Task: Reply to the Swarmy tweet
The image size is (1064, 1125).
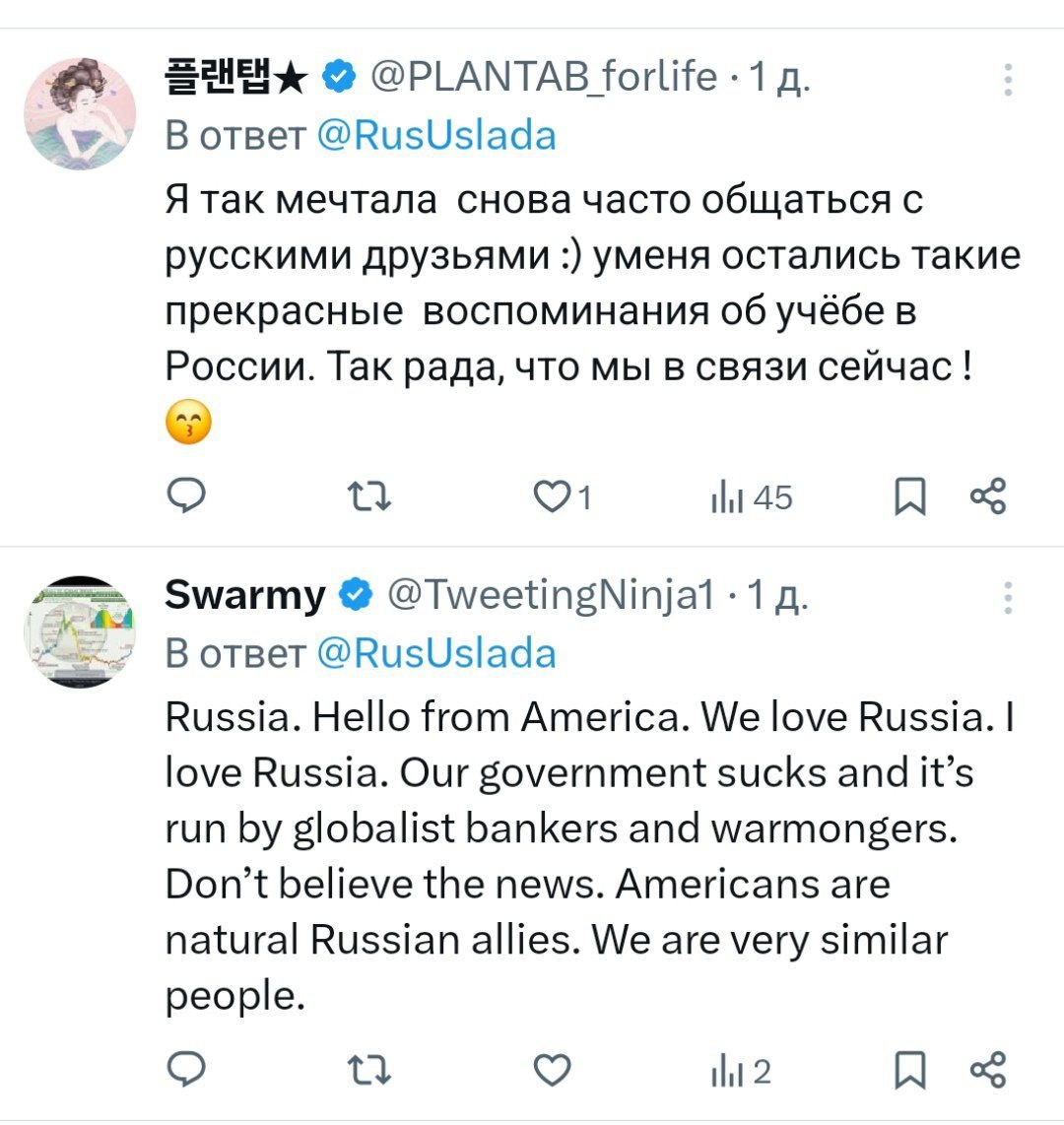Action: (x=185, y=1069)
